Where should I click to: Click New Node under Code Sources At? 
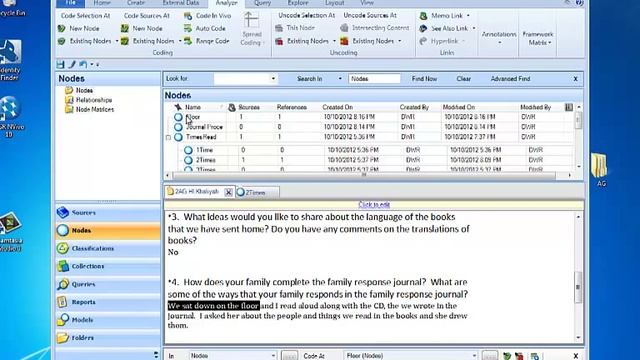tap(142, 29)
